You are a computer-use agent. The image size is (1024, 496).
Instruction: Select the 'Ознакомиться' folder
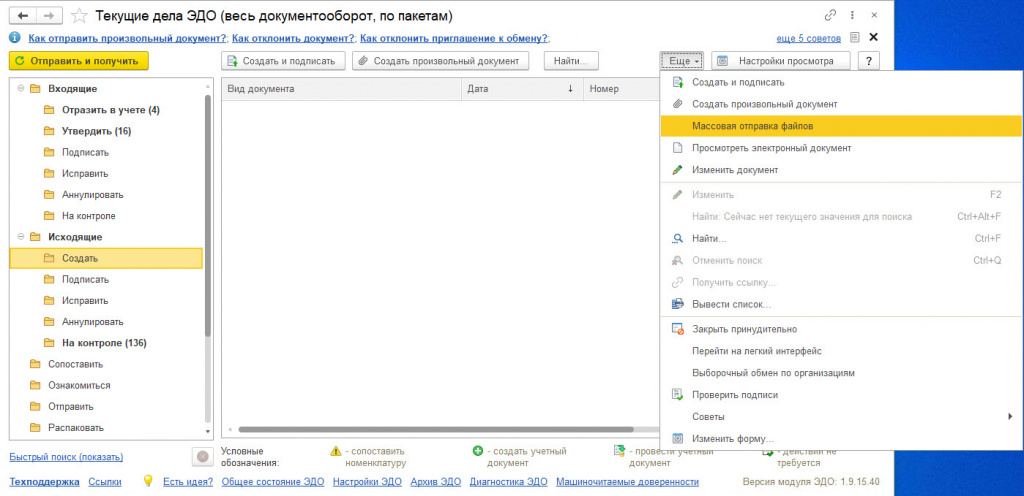coord(79,385)
